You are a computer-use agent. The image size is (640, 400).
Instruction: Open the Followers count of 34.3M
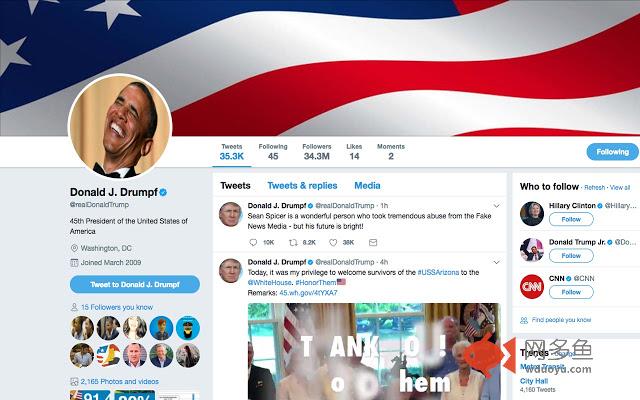[317, 151]
